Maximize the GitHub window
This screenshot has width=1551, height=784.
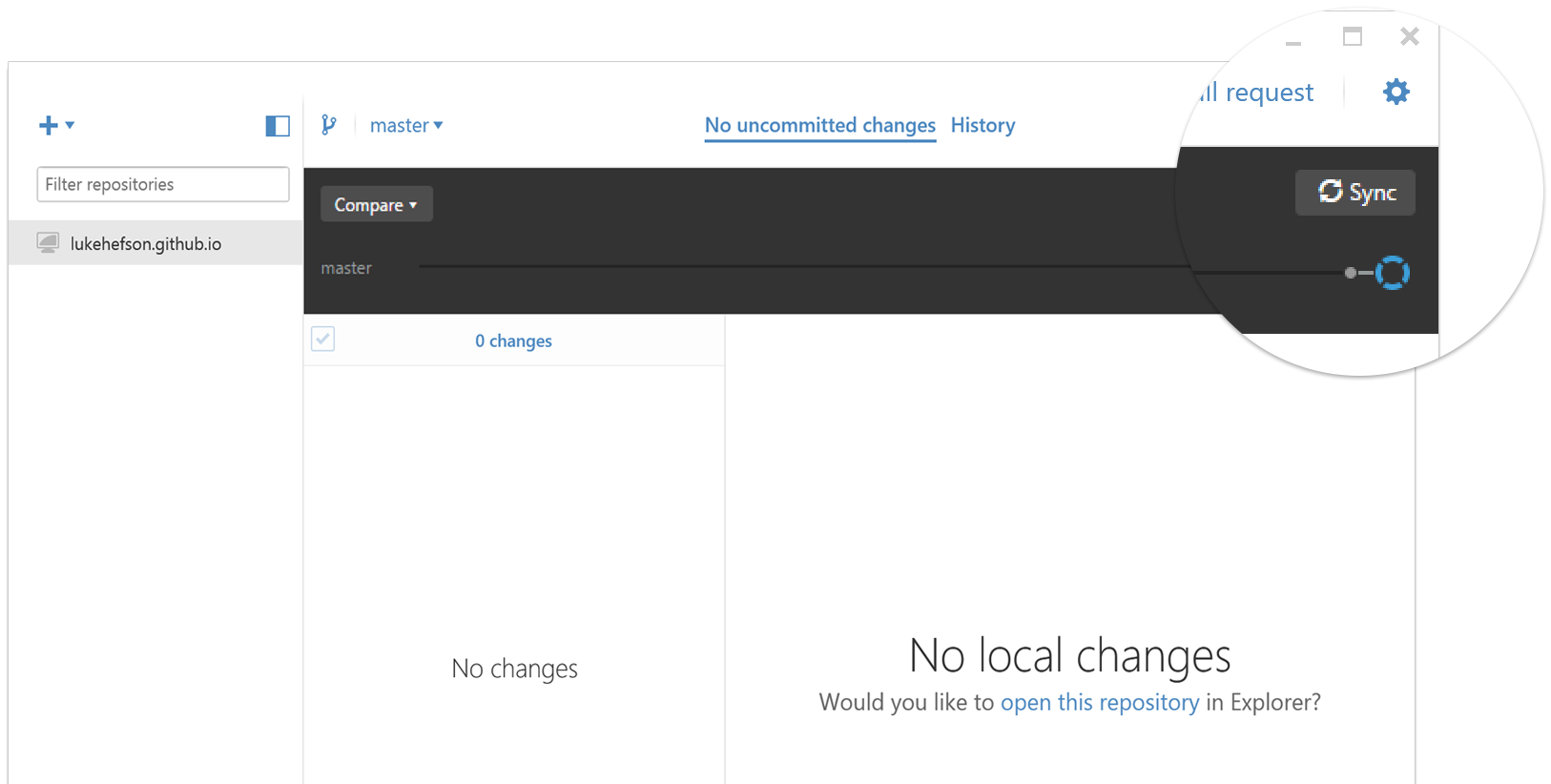coord(1353,37)
